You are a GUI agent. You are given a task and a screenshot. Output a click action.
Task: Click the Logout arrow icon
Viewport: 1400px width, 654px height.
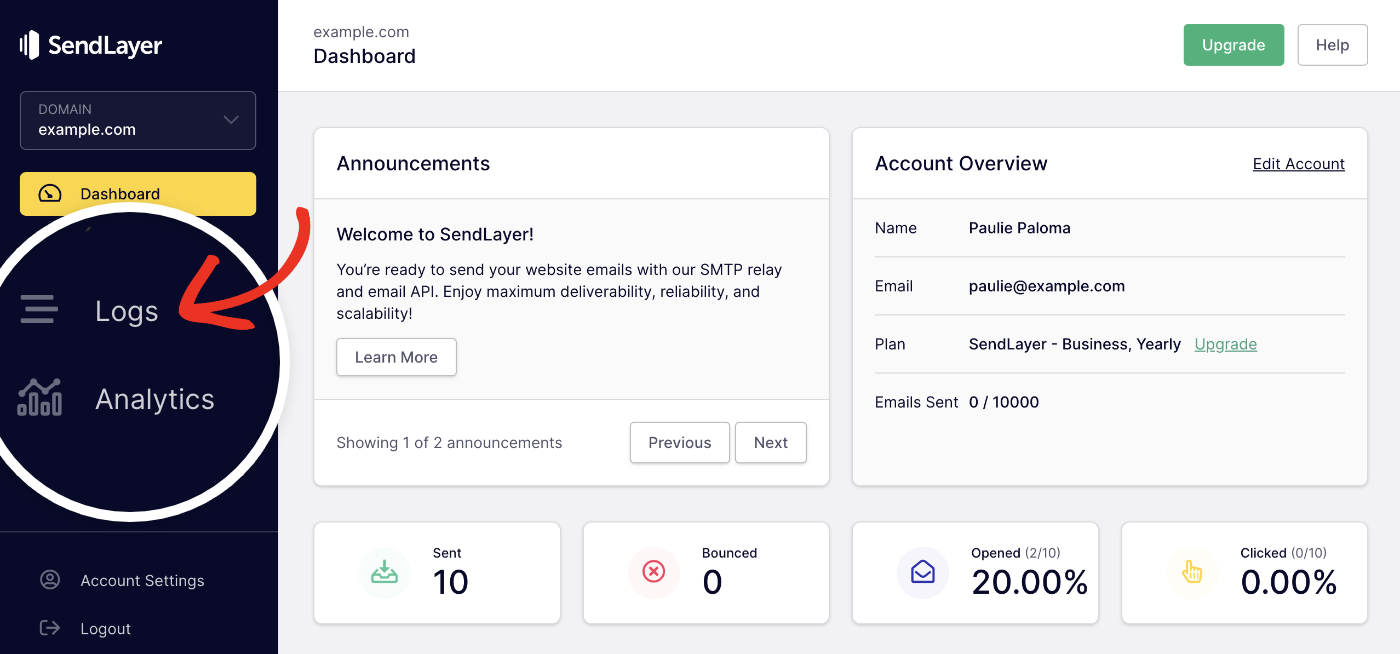point(50,628)
